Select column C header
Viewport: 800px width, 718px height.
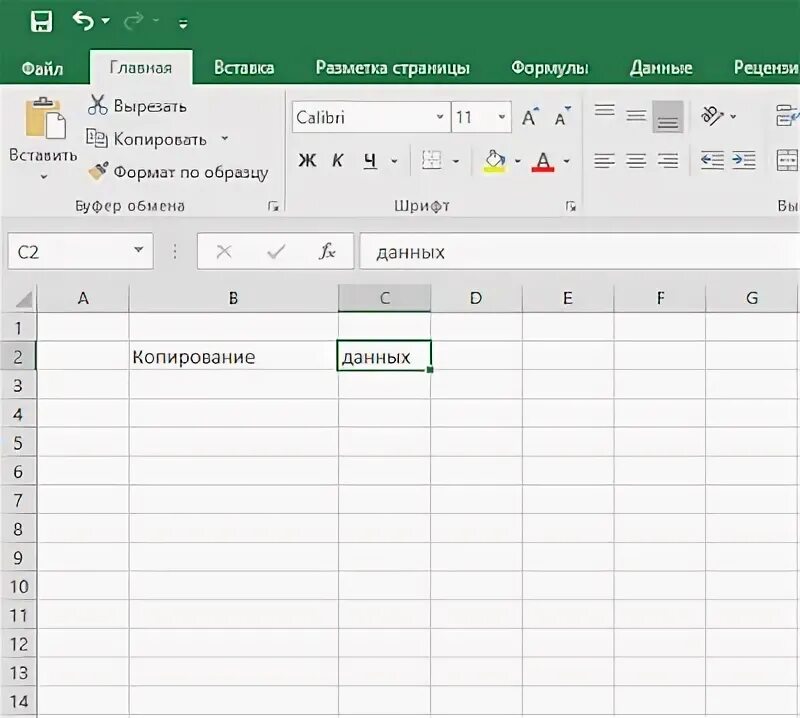(385, 298)
